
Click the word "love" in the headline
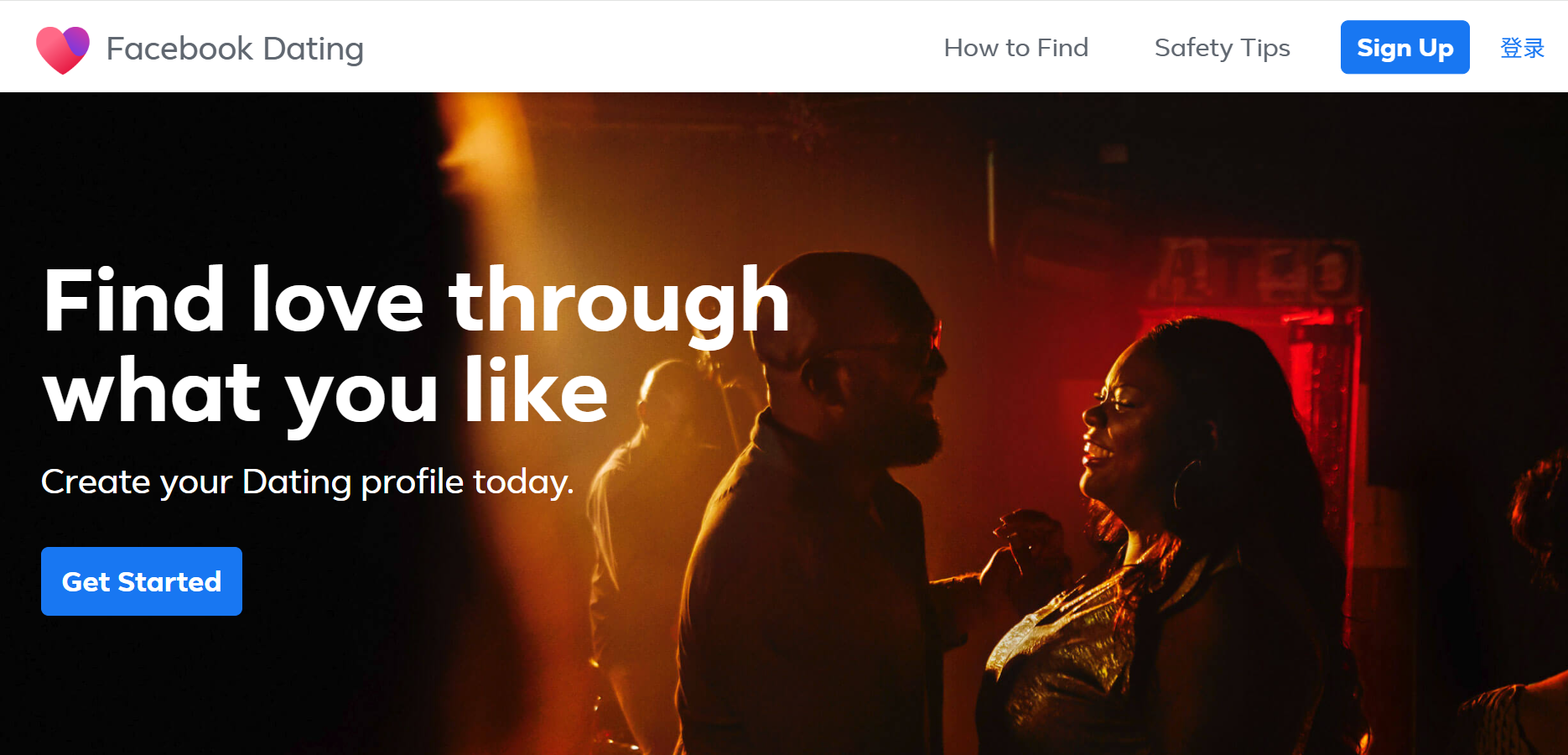337,300
